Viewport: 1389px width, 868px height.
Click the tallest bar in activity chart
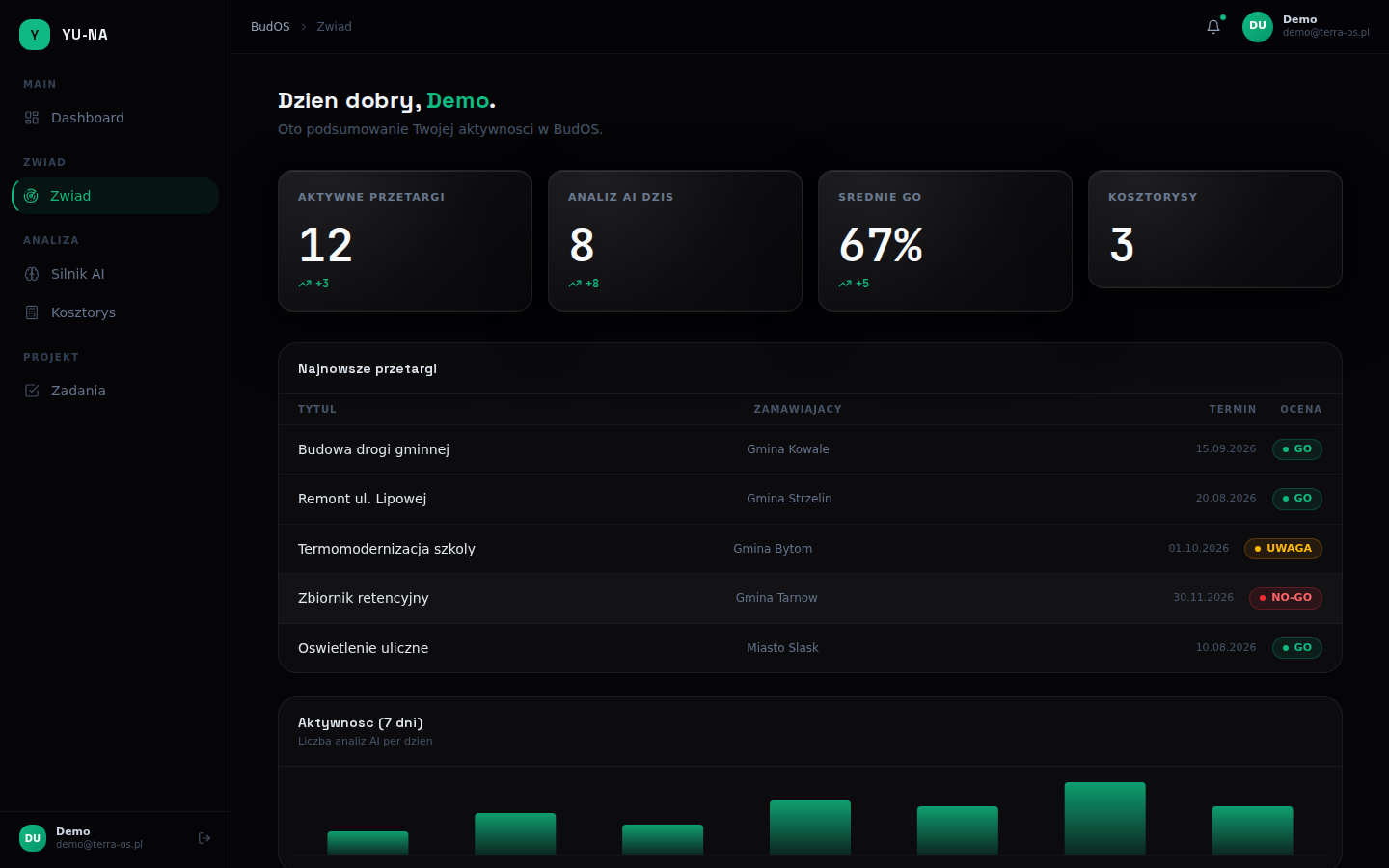(1105, 819)
